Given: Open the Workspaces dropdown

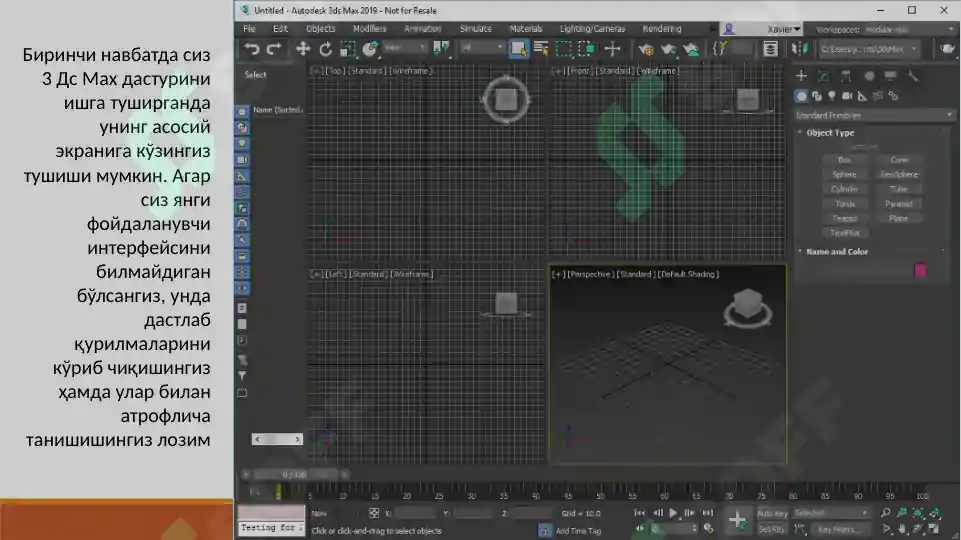Looking at the screenshot, I should 910,29.
